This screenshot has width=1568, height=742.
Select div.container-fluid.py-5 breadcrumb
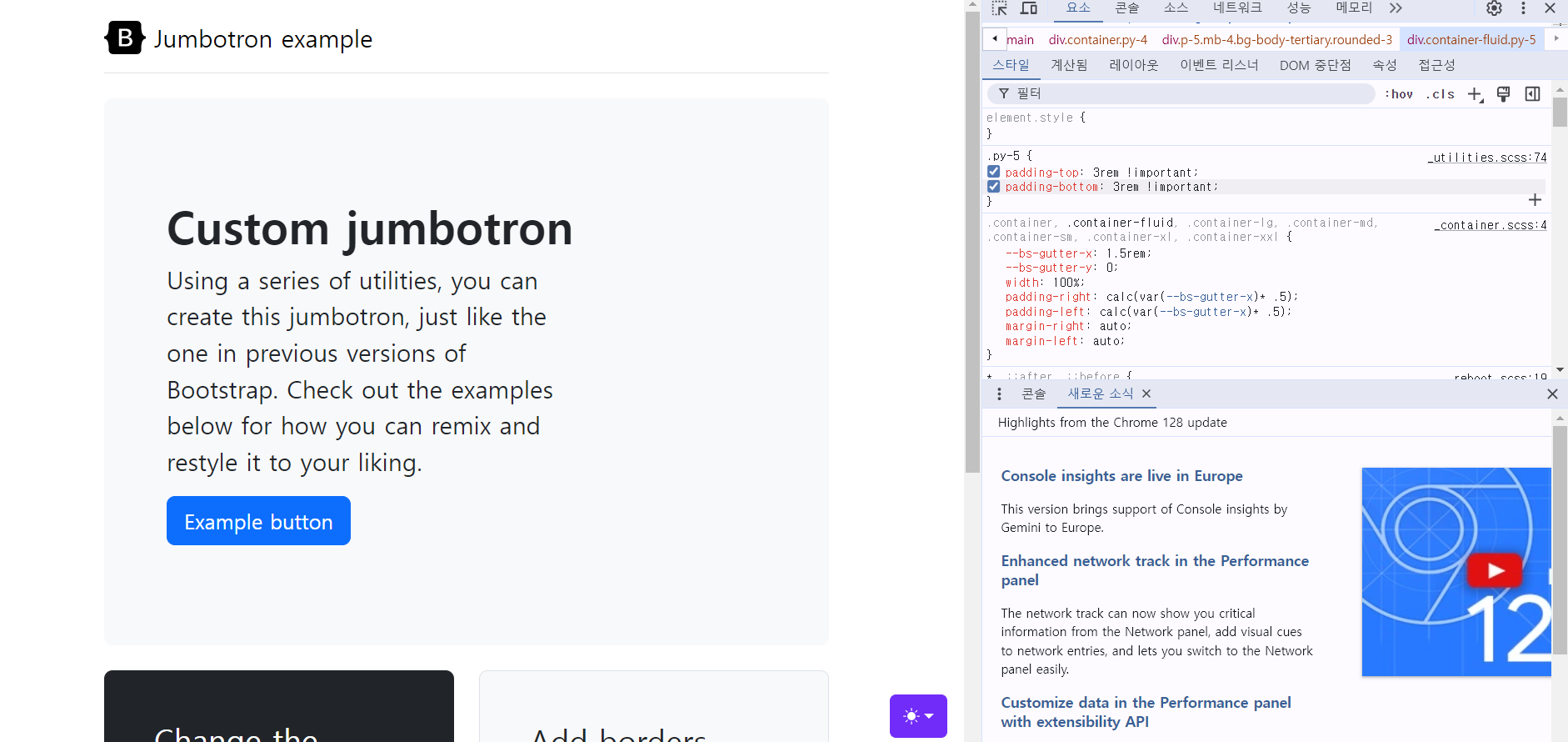tap(1471, 39)
